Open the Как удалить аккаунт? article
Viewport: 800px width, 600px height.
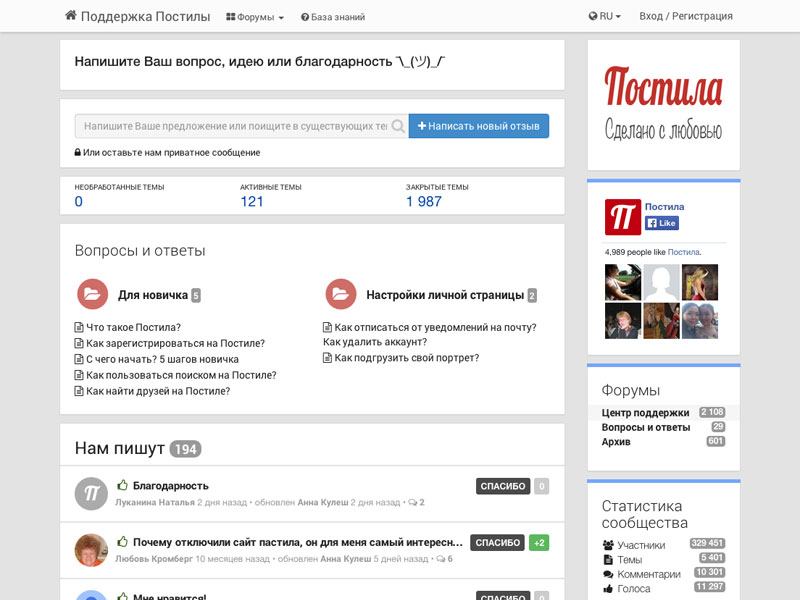[x=375, y=342]
